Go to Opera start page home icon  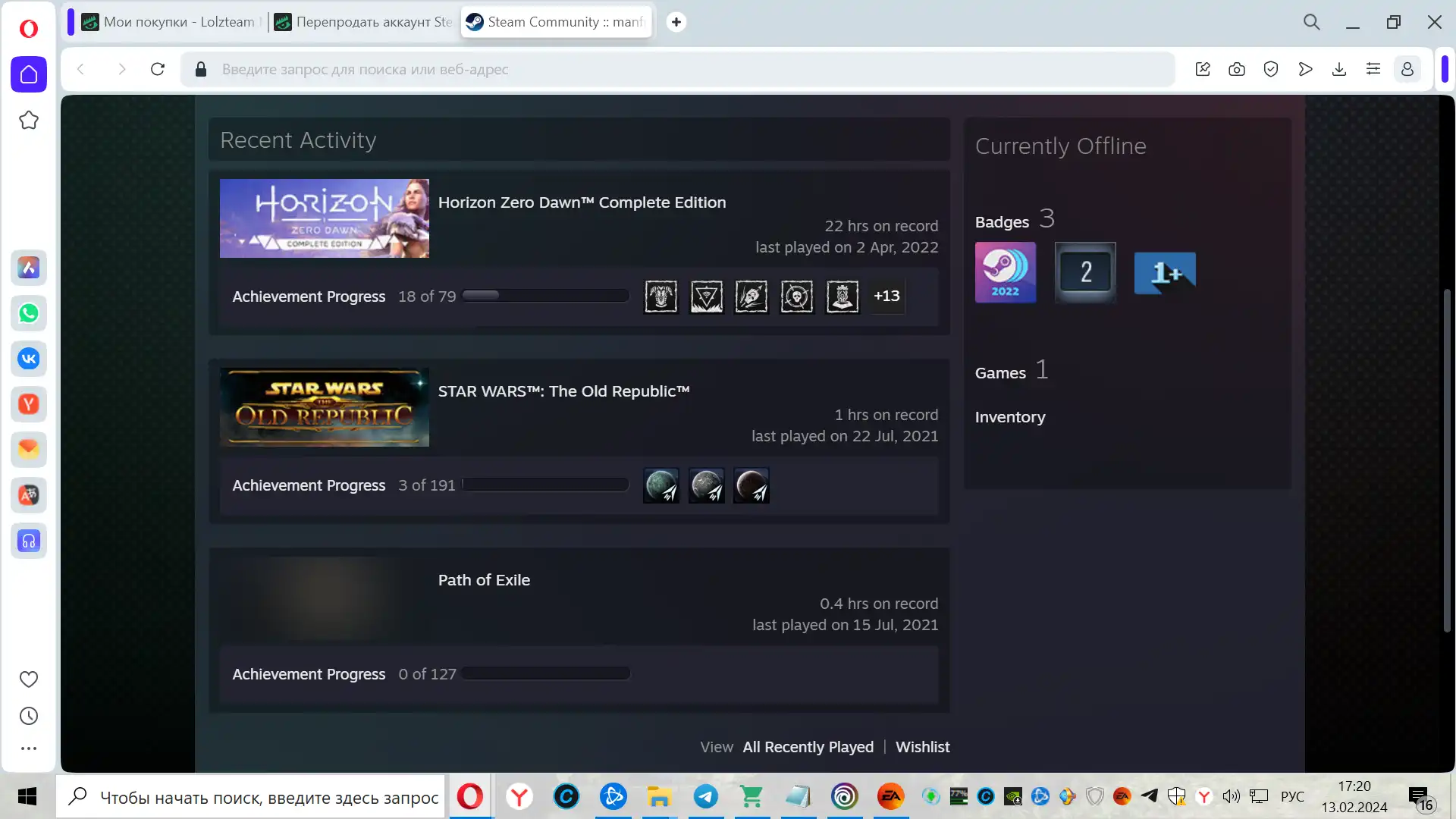click(x=29, y=74)
